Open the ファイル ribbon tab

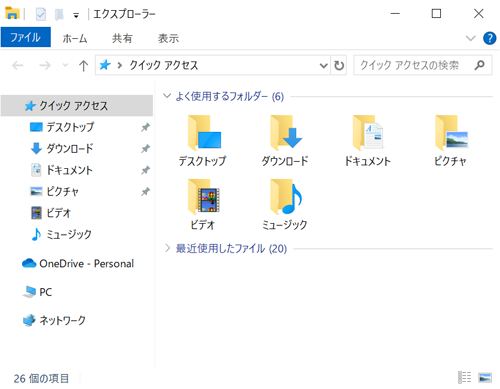tap(26, 37)
